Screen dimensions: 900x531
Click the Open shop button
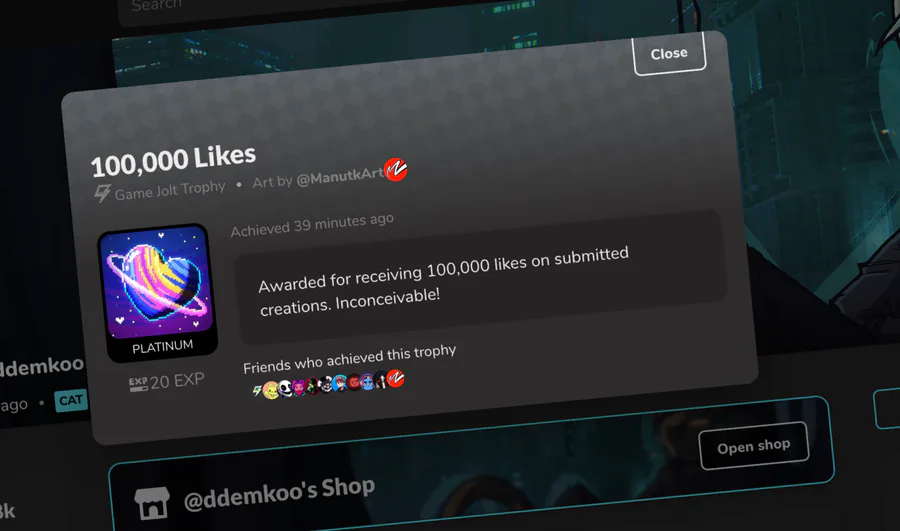pos(754,446)
